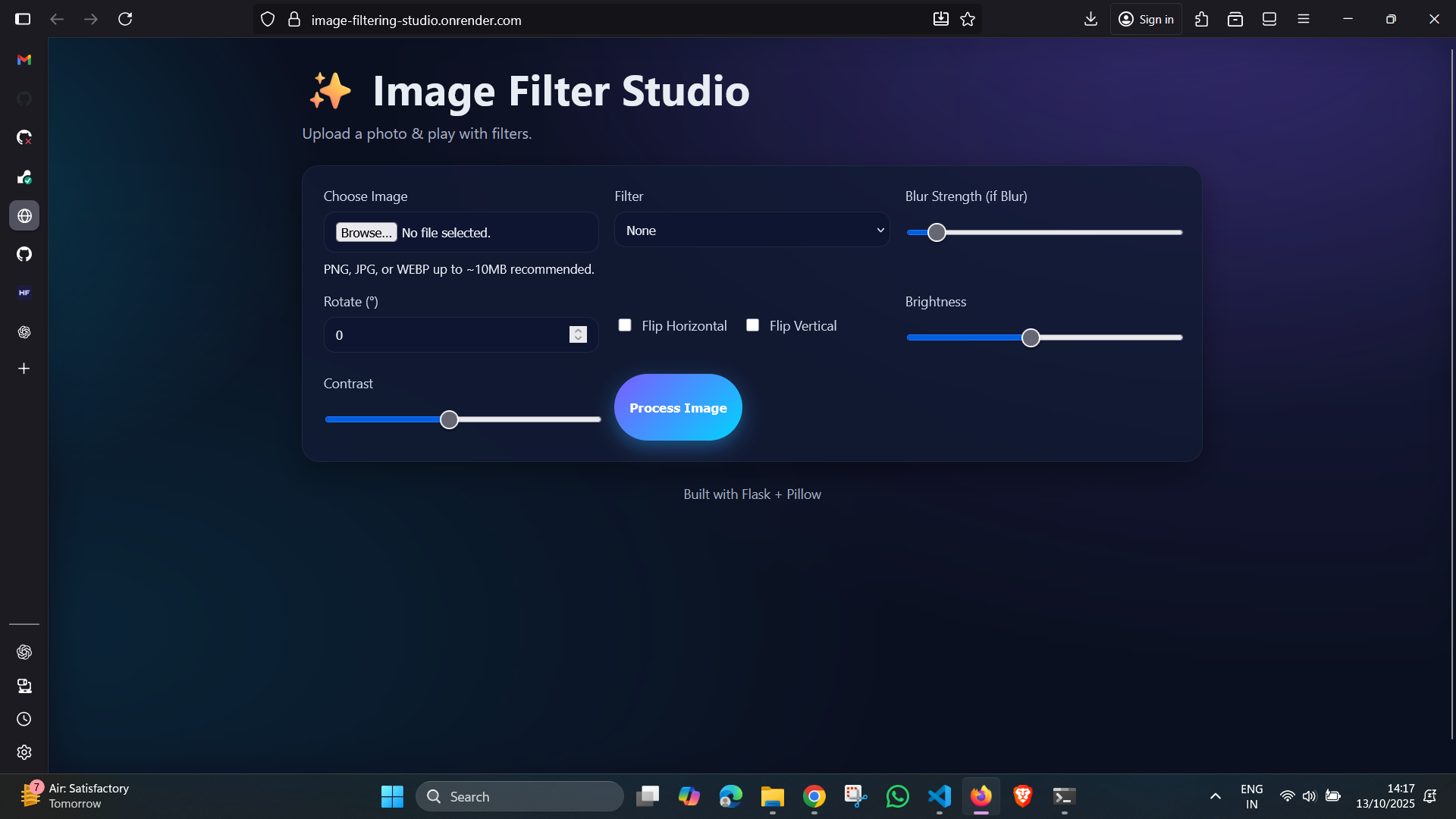Open the Extensions puzzle-piece menu
Screen dimensions: 1456x819
coord(1201,19)
